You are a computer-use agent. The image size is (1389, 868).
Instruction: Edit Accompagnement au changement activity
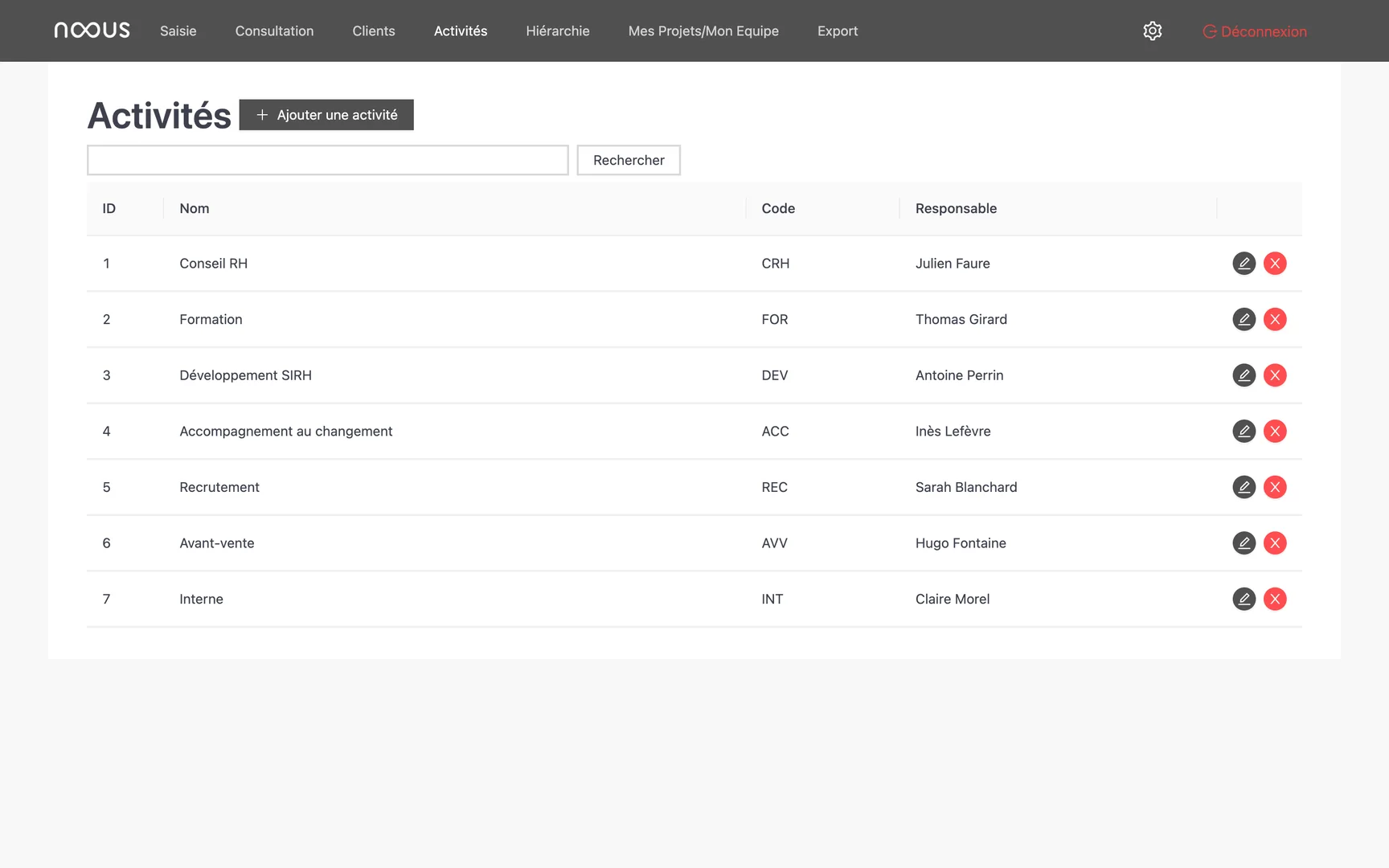(x=1244, y=431)
